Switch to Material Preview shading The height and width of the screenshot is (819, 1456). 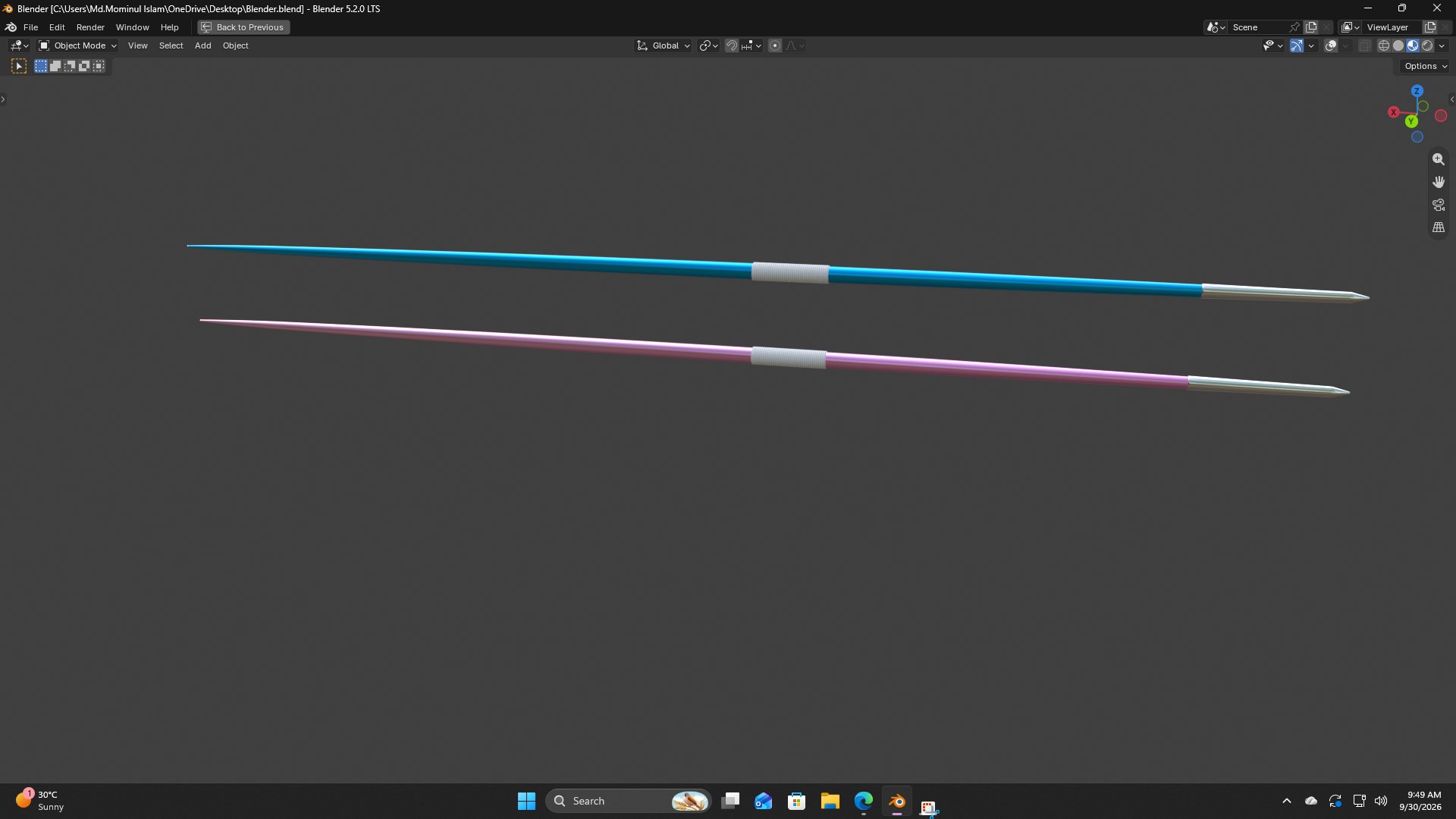click(1413, 45)
